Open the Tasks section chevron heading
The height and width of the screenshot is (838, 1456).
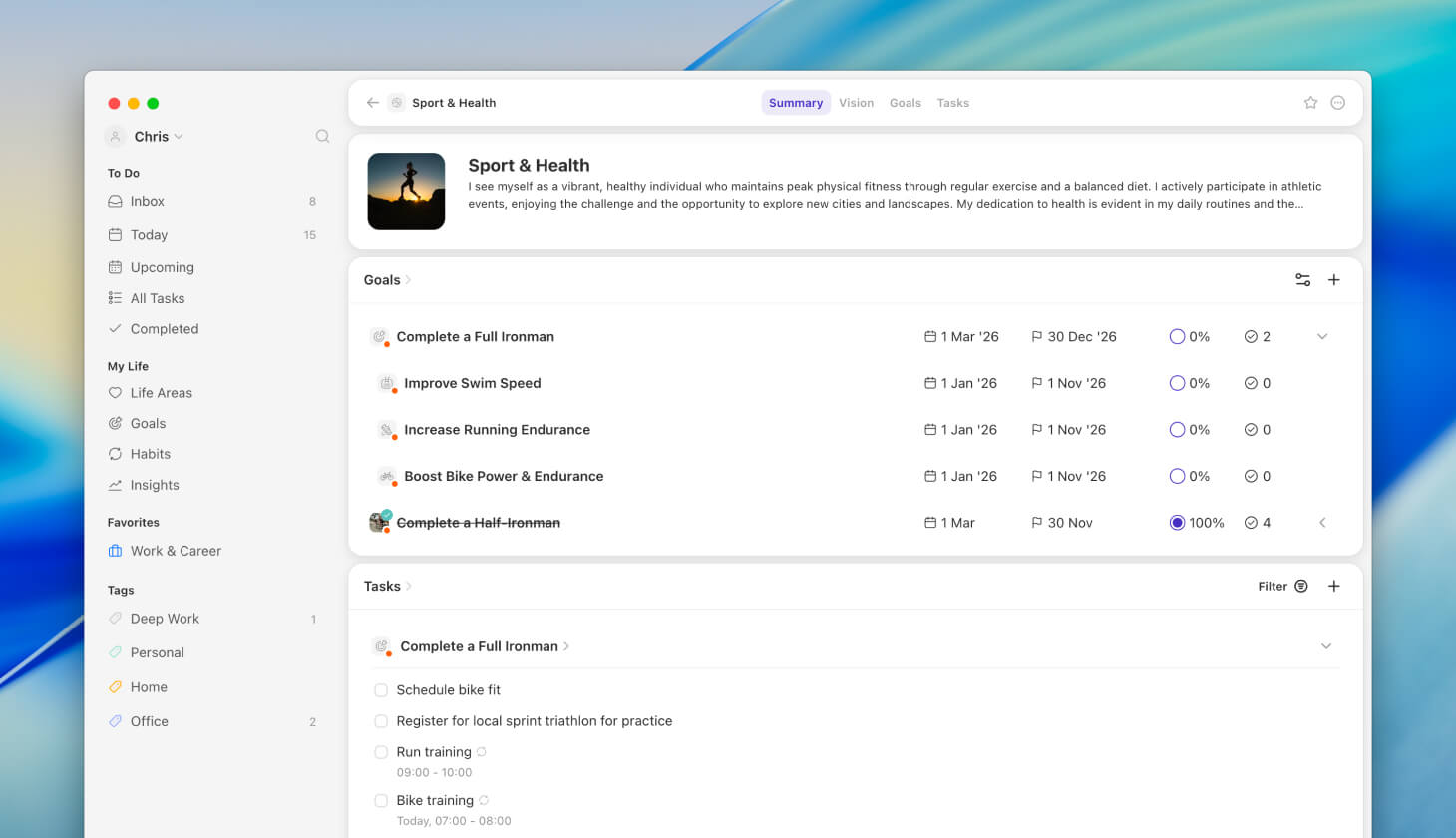point(387,586)
